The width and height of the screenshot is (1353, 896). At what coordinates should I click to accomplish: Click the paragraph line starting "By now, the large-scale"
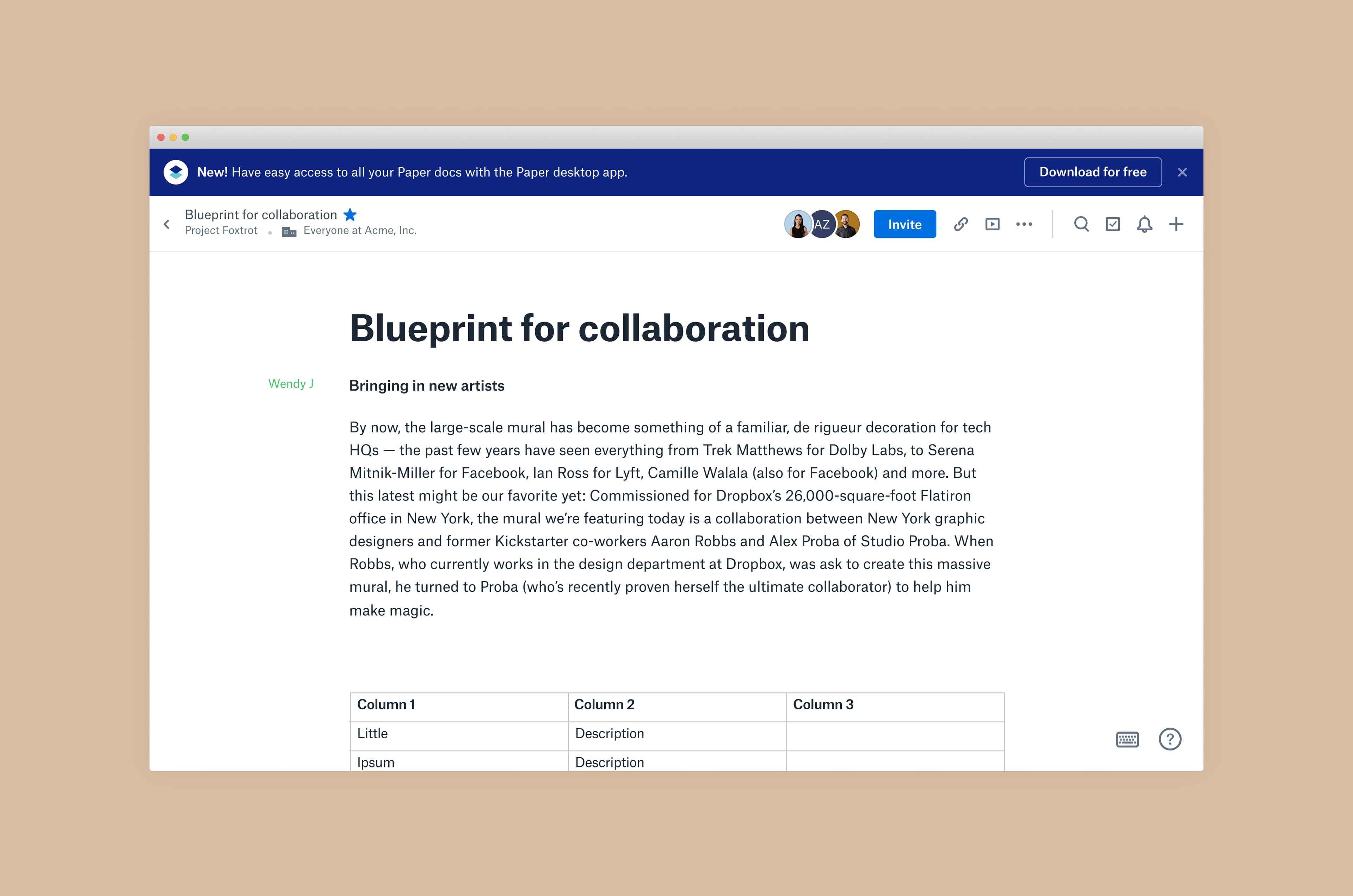coord(670,428)
